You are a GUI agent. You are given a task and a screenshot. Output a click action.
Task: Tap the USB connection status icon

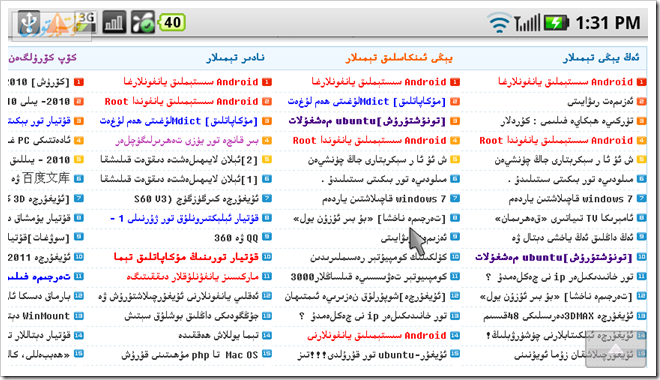click(29, 22)
